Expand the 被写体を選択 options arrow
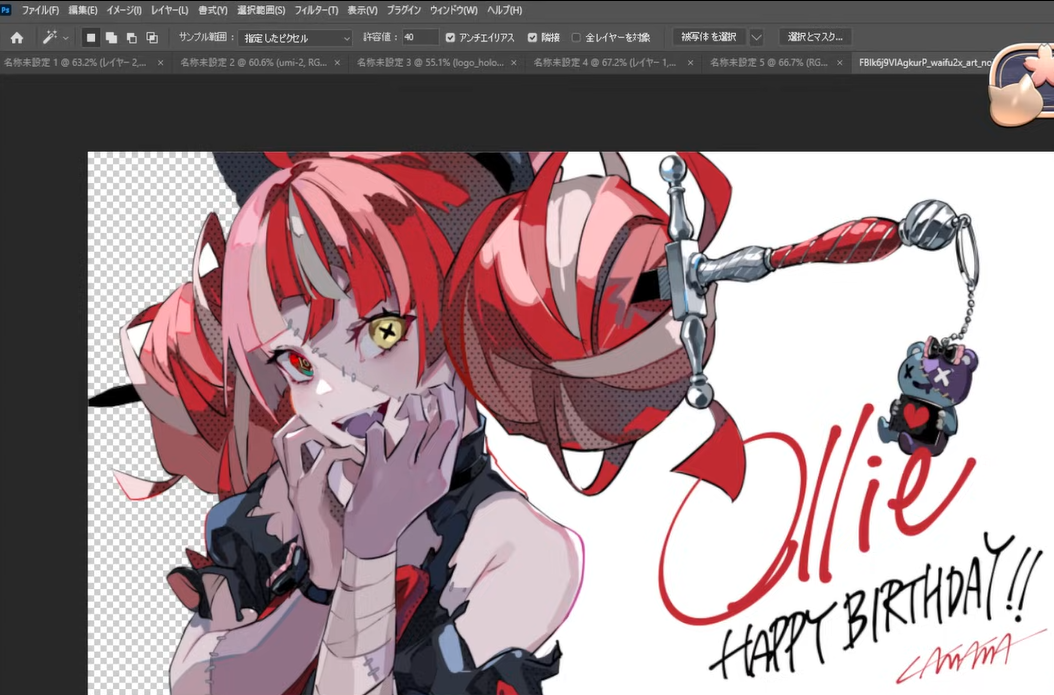 coord(756,37)
